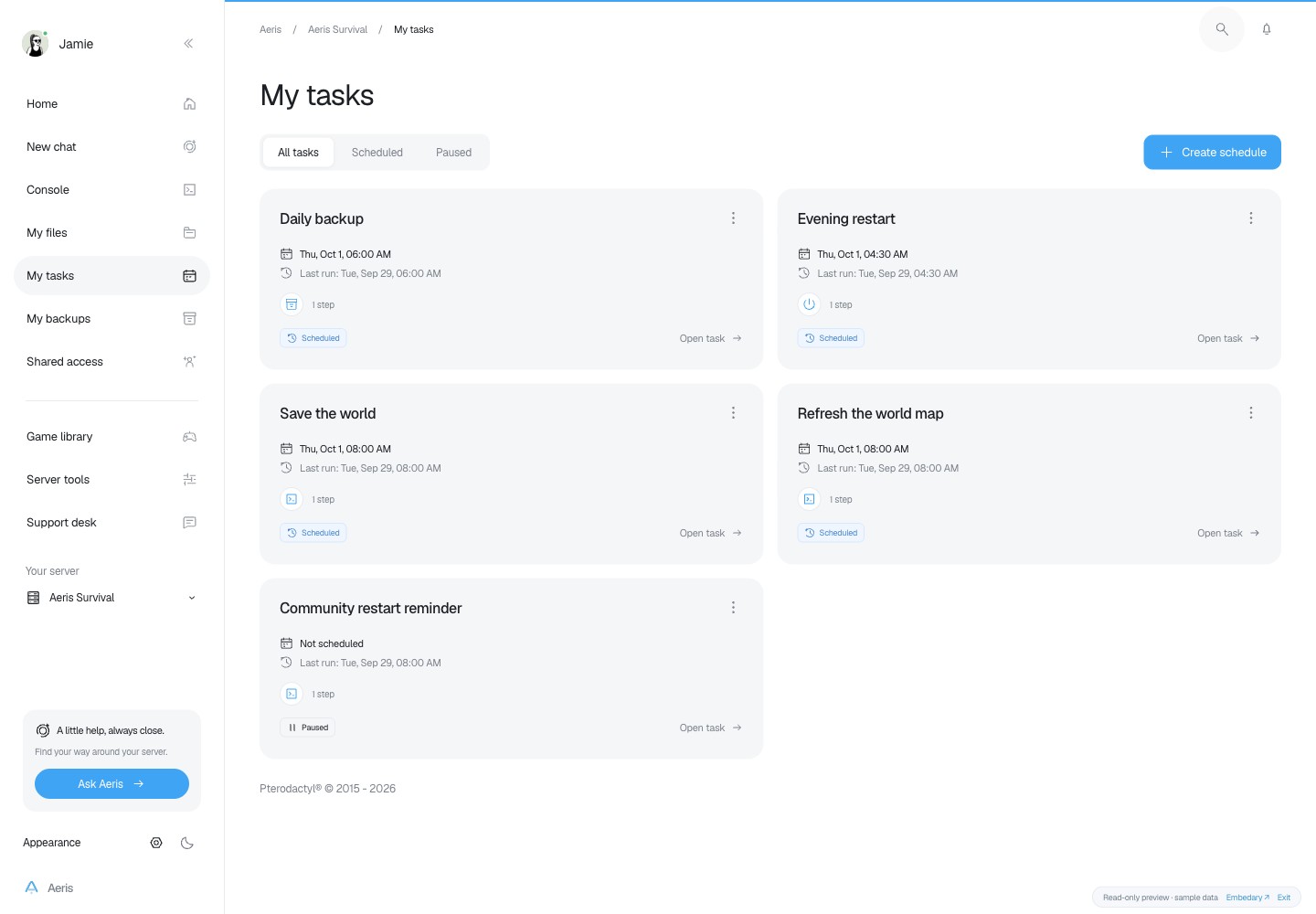Select My tasks sidebar item
The image size is (1316, 914).
pos(111,276)
